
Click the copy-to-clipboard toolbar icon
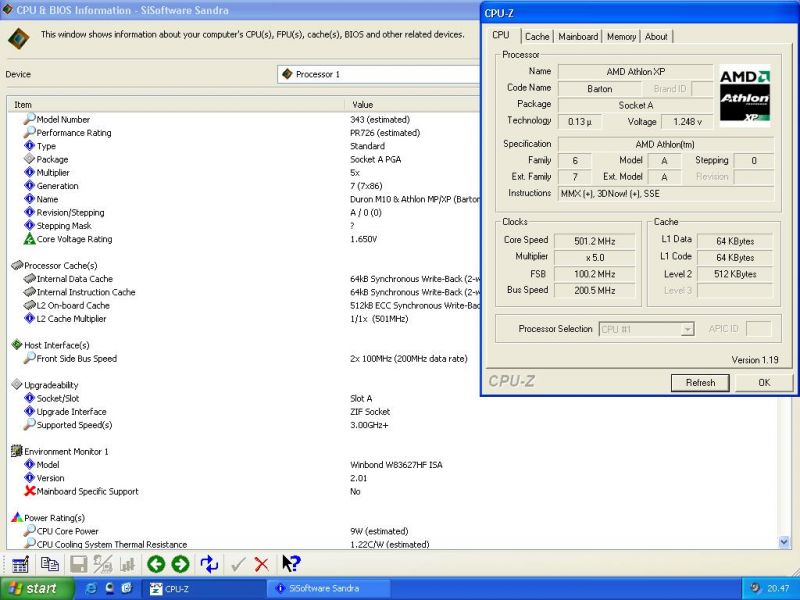click(49, 564)
